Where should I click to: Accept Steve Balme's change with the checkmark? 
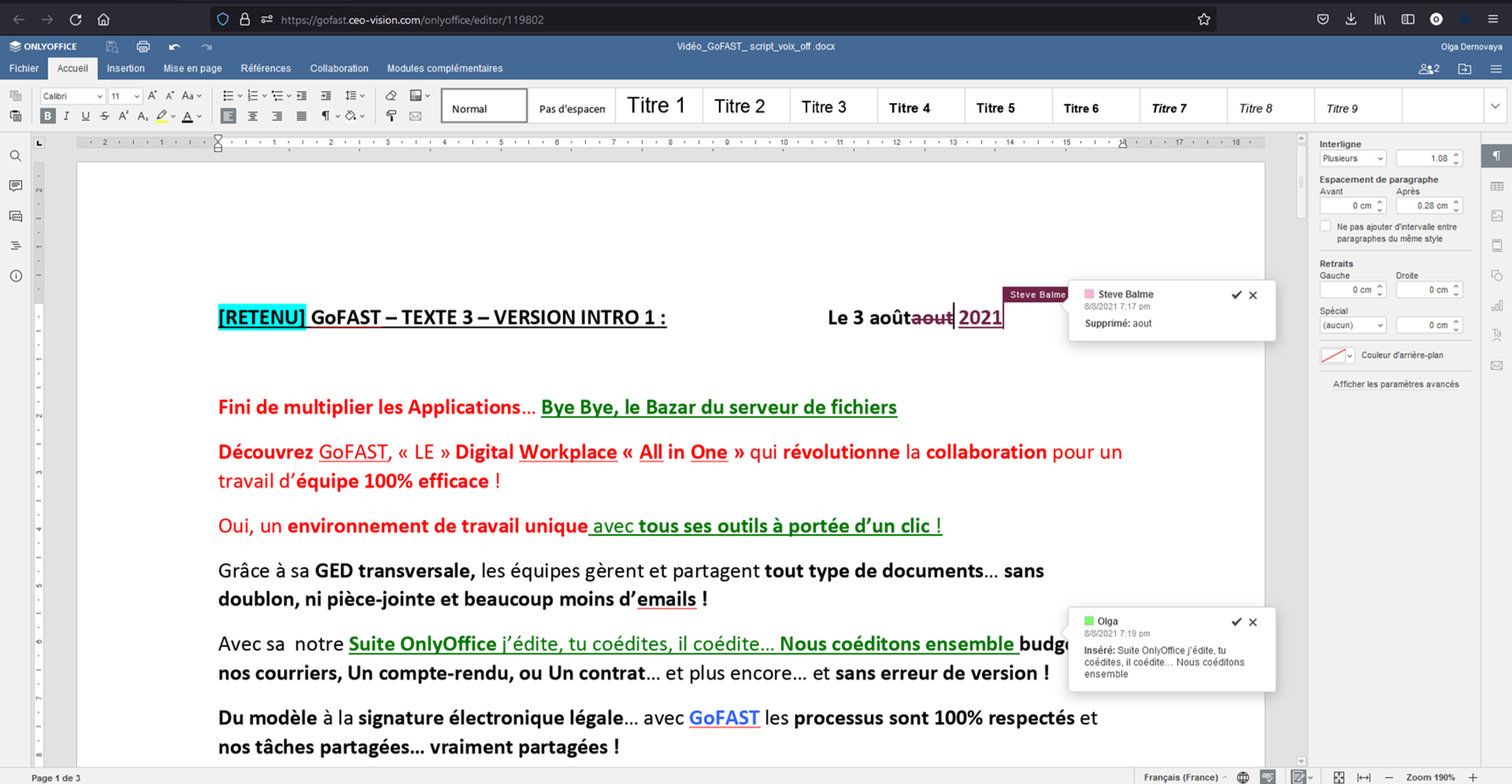1236,295
